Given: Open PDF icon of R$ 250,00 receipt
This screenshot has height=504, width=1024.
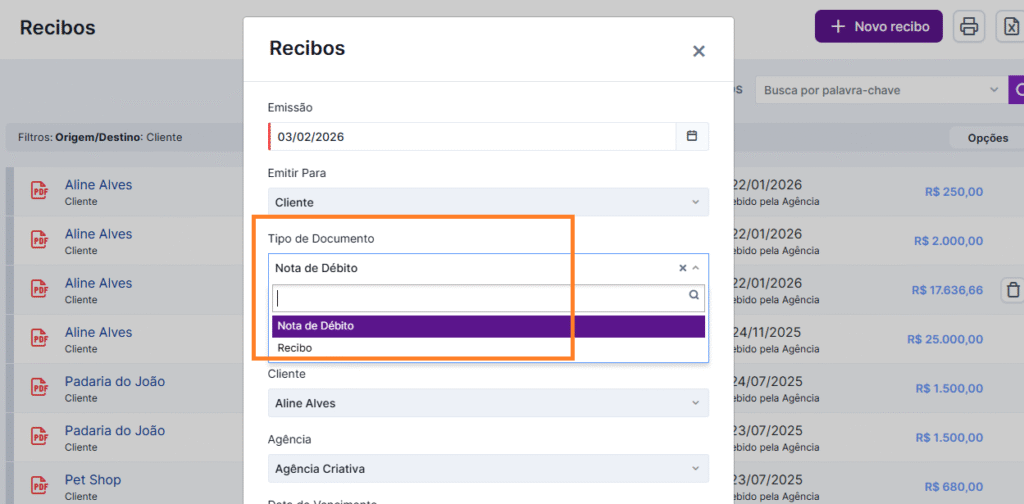Looking at the screenshot, I should (40, 191).
